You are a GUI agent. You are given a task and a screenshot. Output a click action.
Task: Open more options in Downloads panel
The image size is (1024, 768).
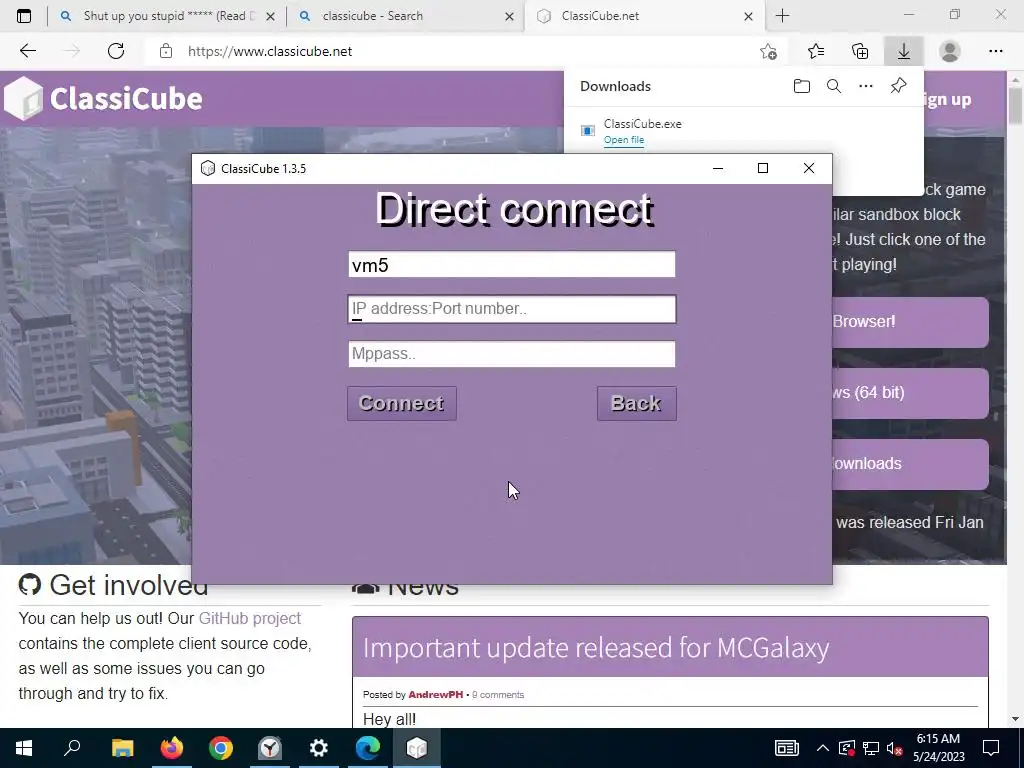click(866, 86)
